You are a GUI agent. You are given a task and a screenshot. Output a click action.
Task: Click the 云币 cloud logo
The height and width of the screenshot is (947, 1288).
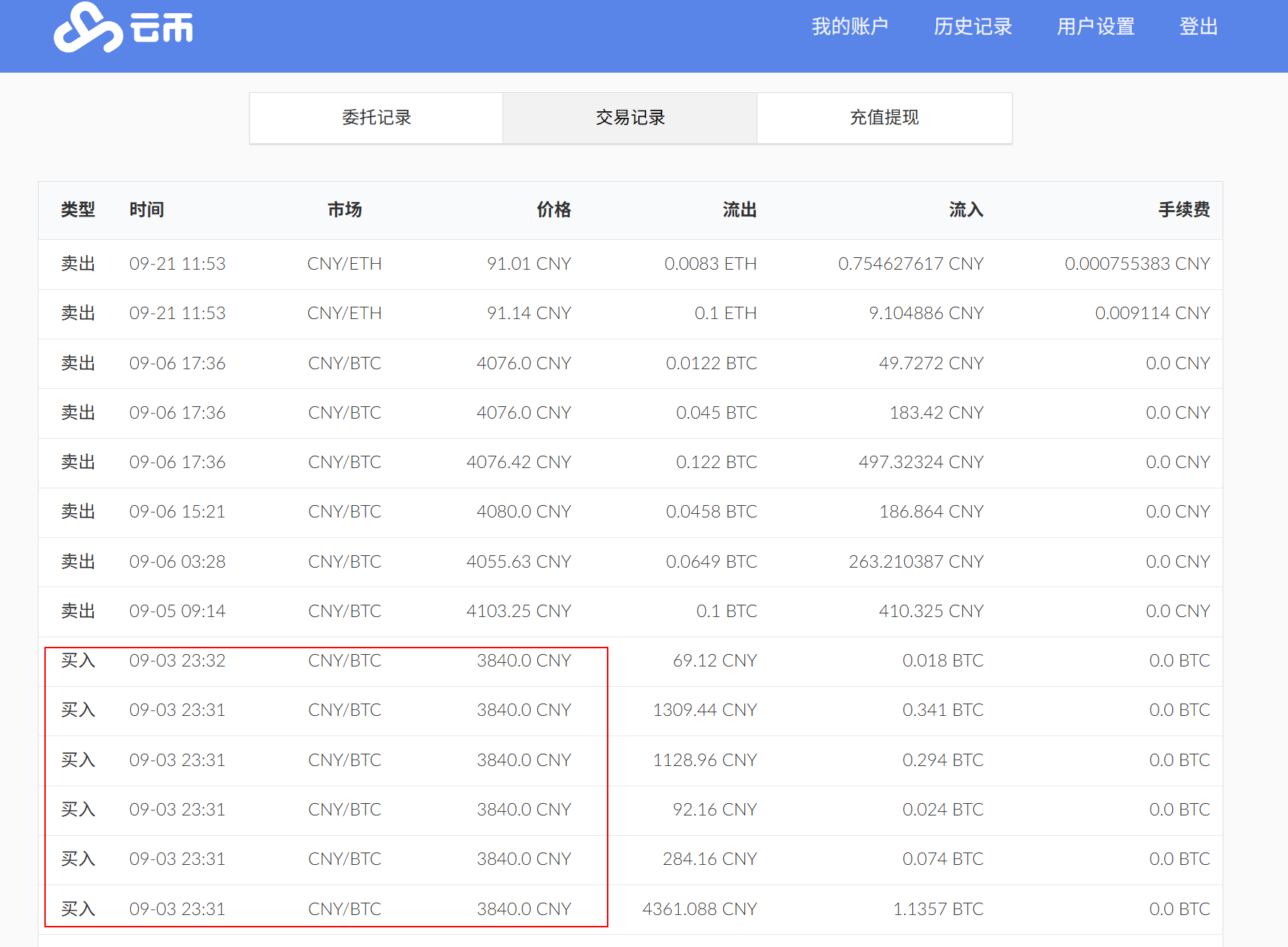123,28
